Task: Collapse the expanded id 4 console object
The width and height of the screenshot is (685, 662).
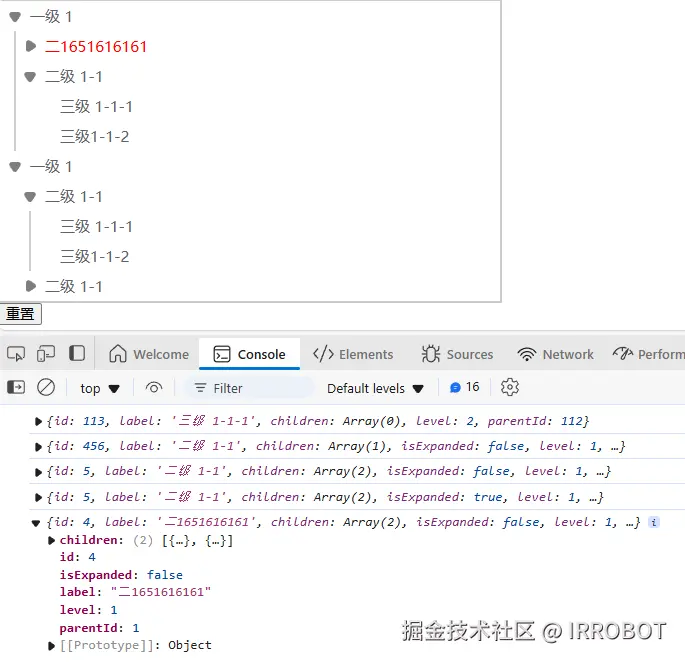Action: click(x=36, y=523)
